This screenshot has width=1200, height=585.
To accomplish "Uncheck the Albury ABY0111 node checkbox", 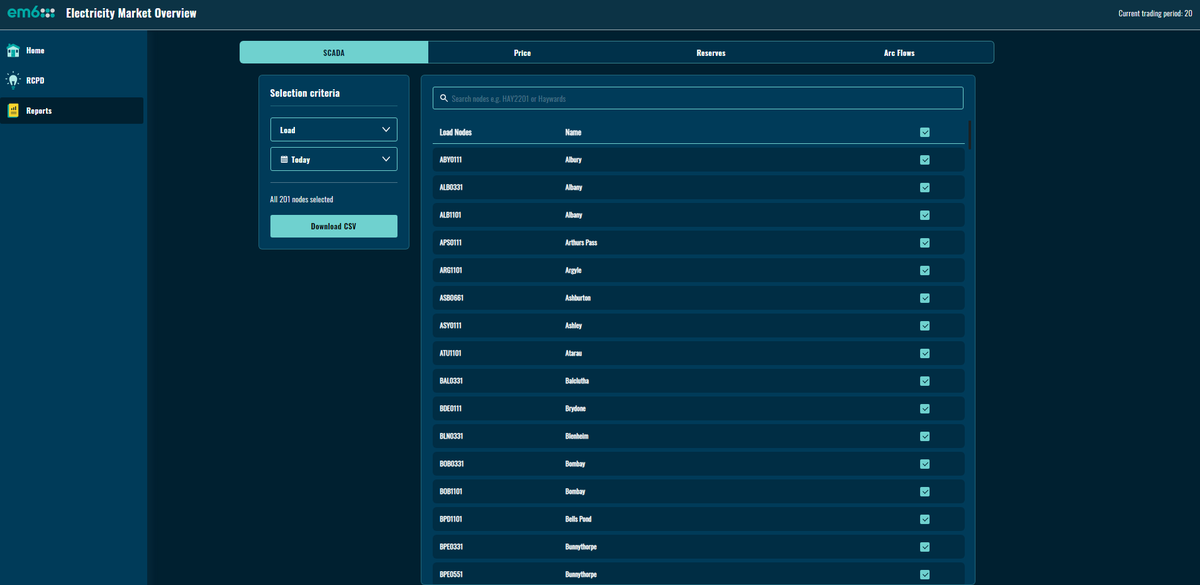I will click(924, 160).
